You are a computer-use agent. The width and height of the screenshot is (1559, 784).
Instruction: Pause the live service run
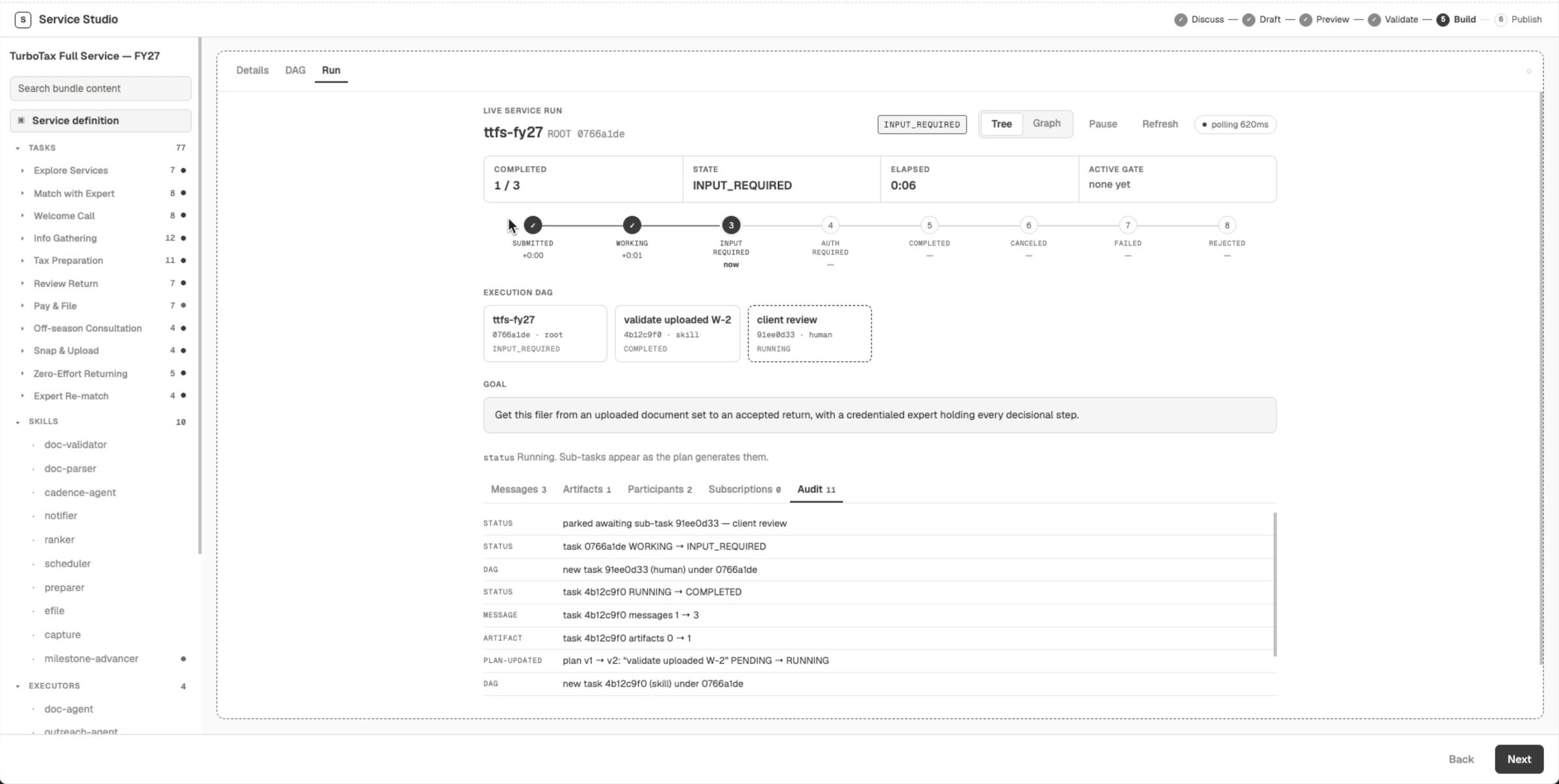click(1103, 124)
